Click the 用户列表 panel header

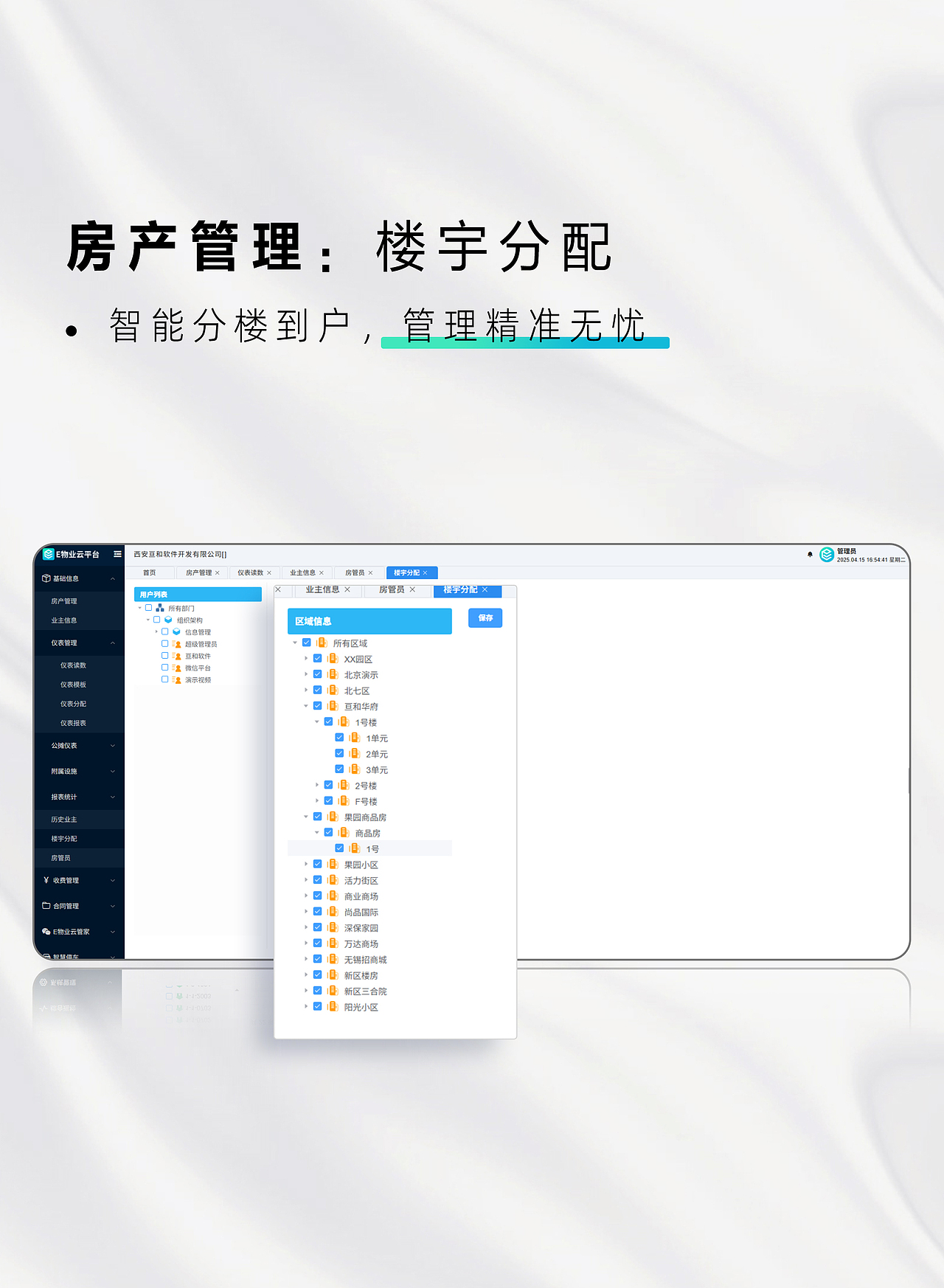pyautogui.click(x=198, y=595)
